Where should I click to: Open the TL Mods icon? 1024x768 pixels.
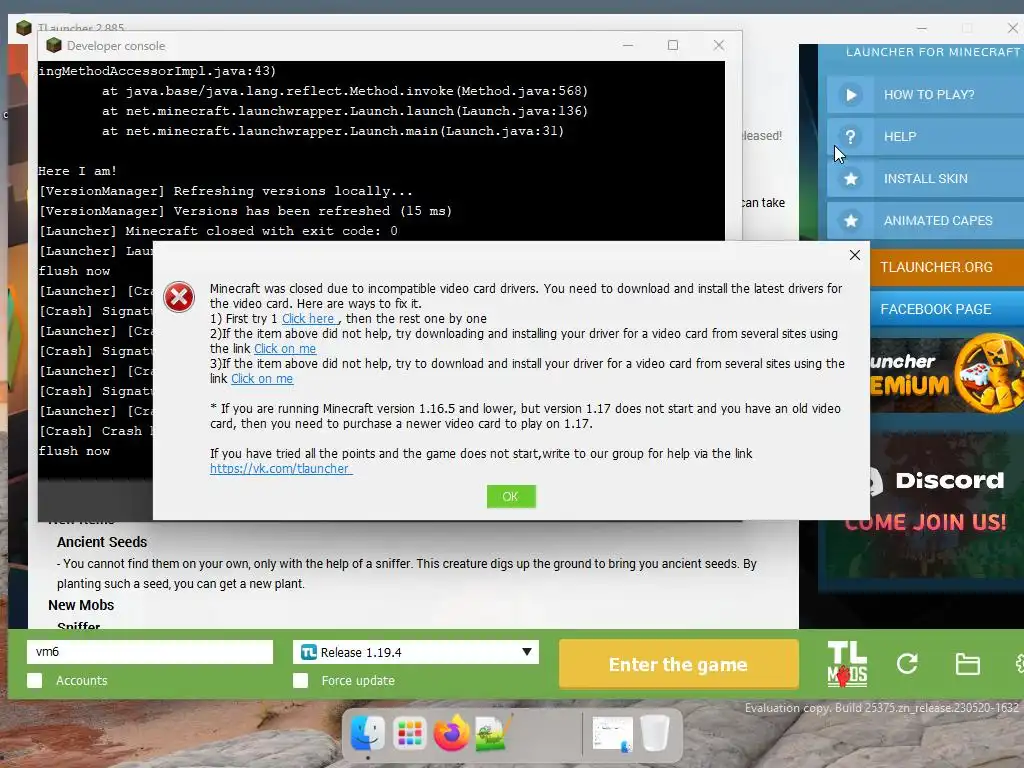[847, 664]
